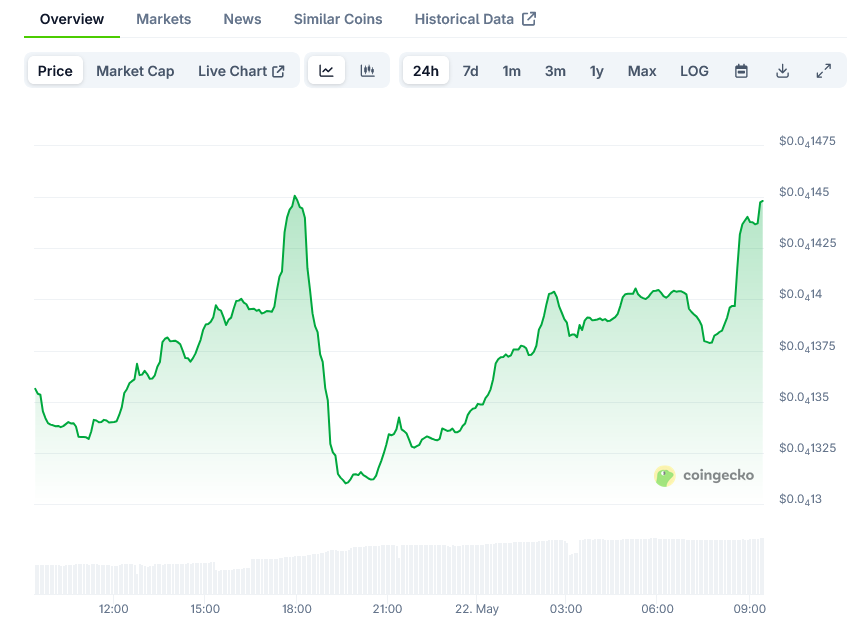Switch to the line chart view icon
The image size is (847, 627).
pyautogui.click(x=326, y=71)
